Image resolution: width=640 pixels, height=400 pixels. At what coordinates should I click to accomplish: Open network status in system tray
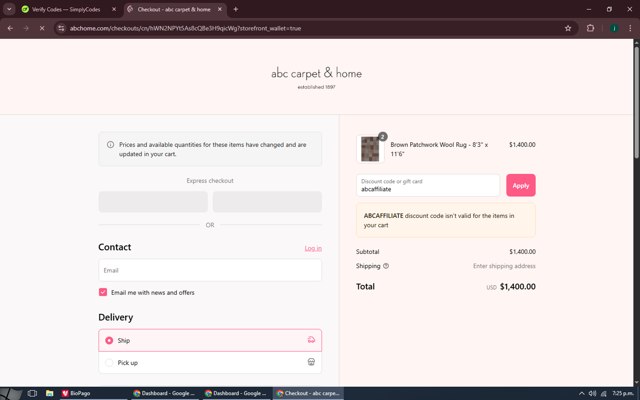click(x=604, y=393)
